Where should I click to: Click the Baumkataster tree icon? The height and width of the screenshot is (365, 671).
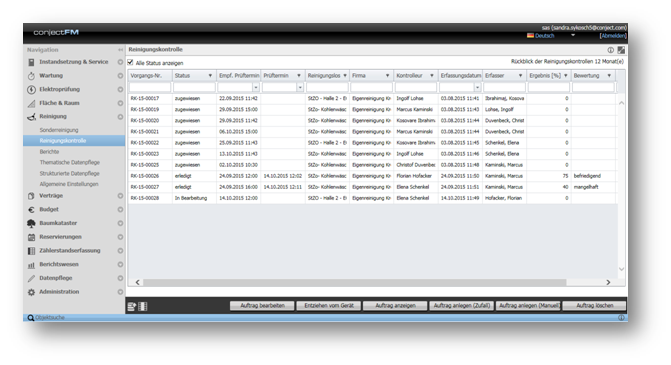tap(31, 223)
